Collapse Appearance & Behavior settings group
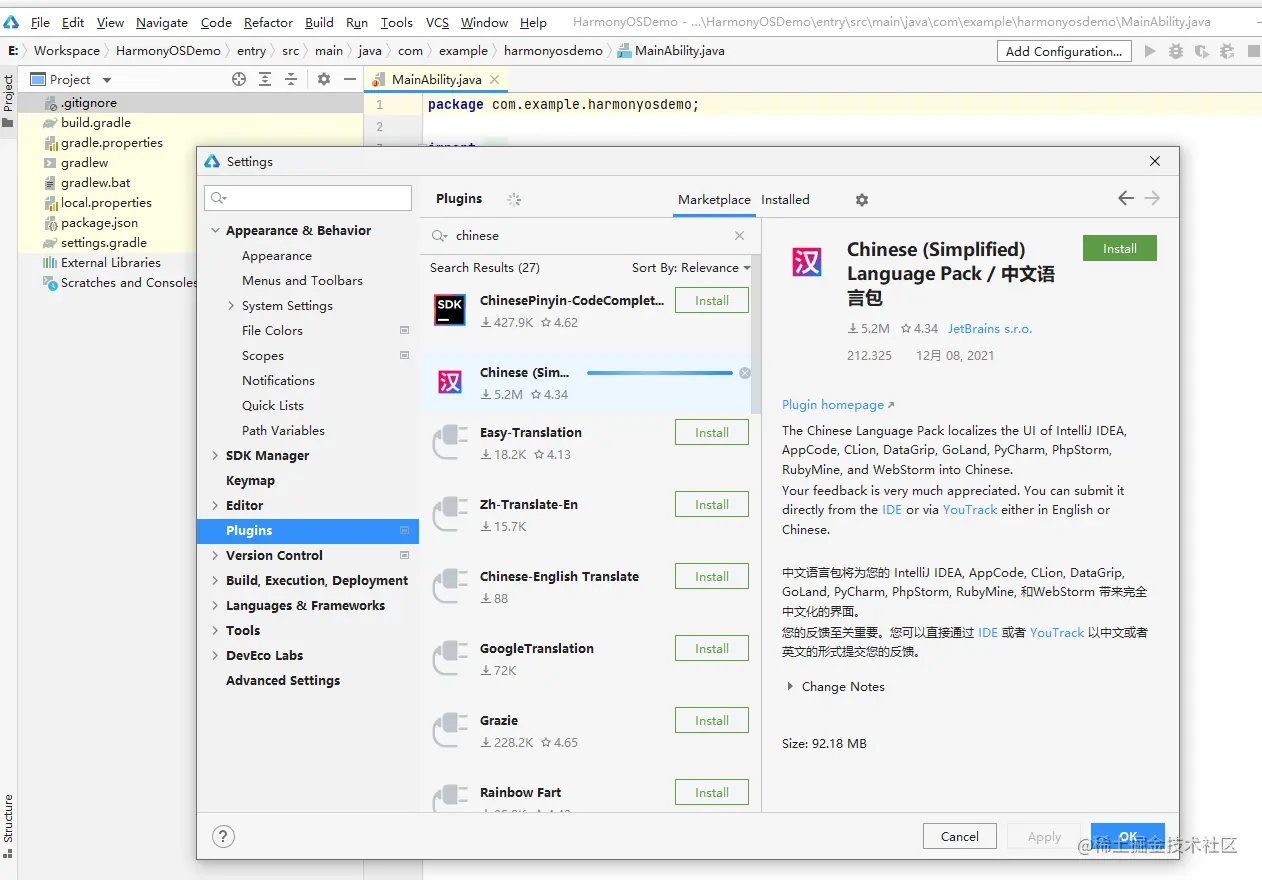Screen dimensions: 1262x880 (215, 231)
